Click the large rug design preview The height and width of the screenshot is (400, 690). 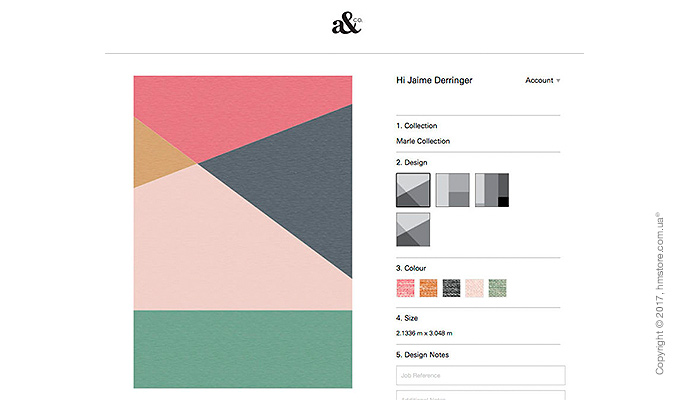pyautogui.click(x=243, y=232)
